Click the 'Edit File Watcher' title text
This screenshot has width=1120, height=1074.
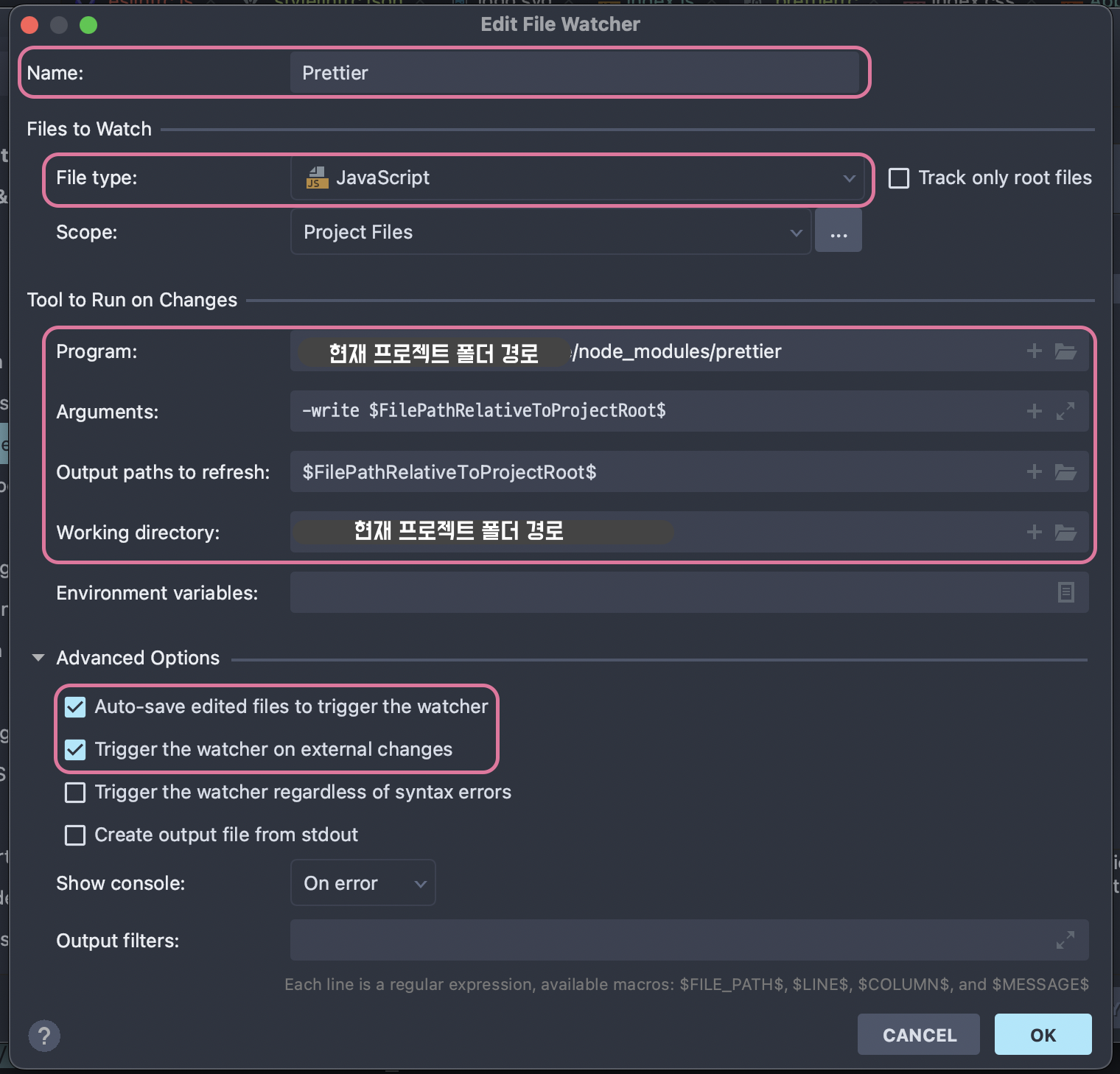(560, 24)
